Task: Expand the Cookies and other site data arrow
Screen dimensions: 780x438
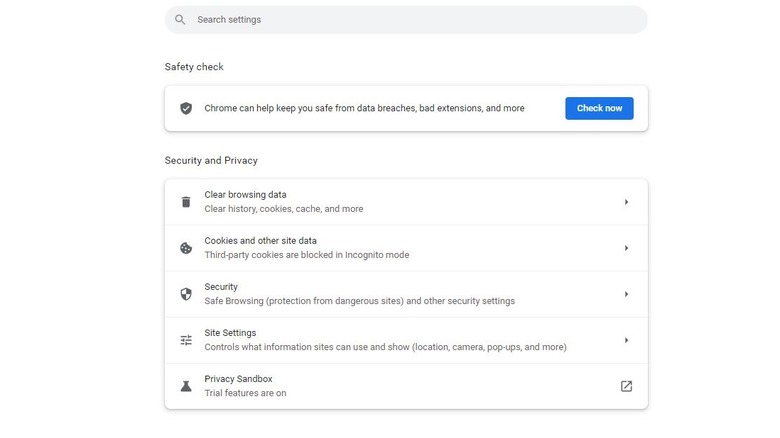Action: [x=626, y=248]
